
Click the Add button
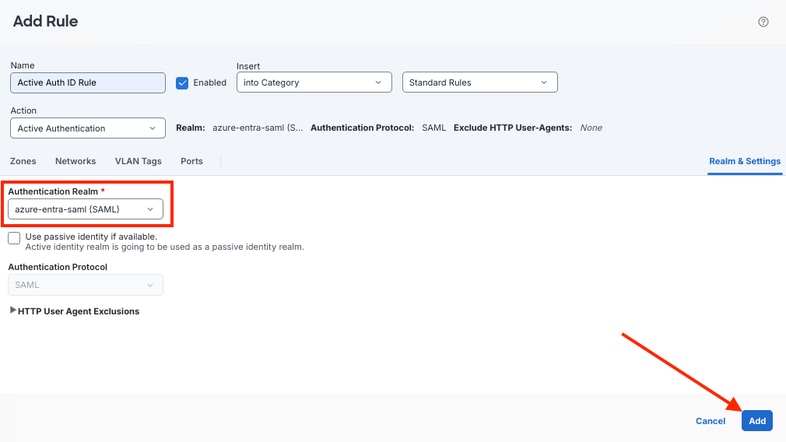pos(757,421)
